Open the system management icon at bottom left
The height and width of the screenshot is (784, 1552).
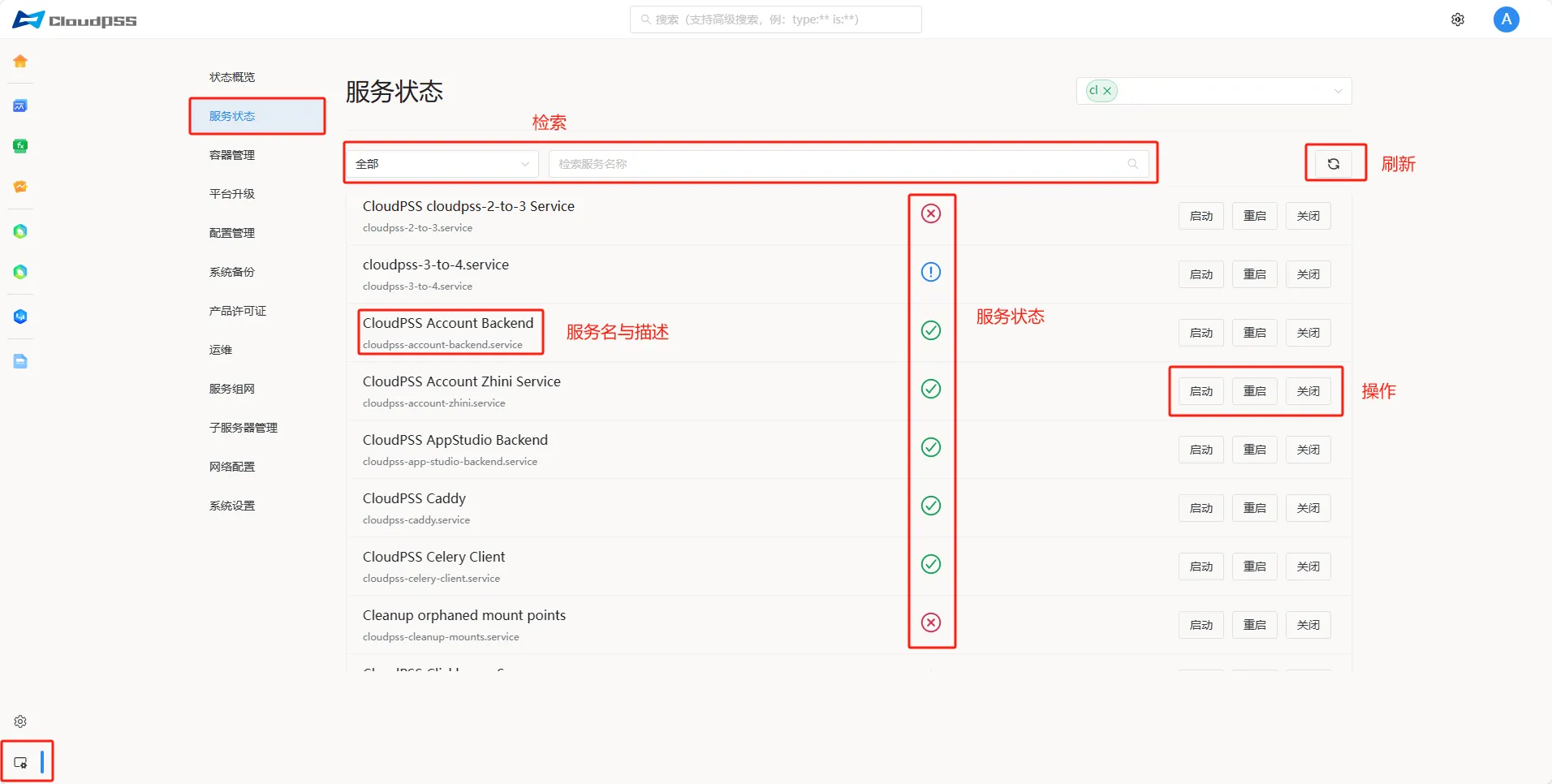(20, 762)
